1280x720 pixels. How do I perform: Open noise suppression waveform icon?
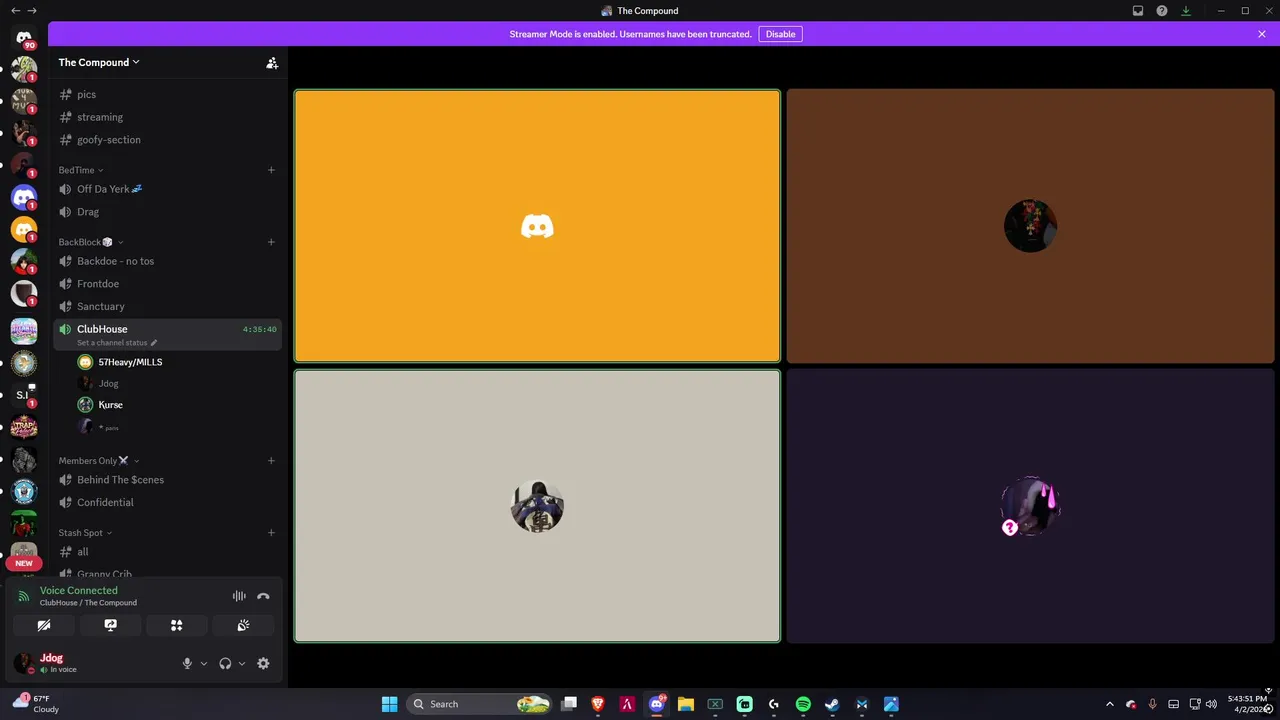pyautogui.click(x=239, y=596)
